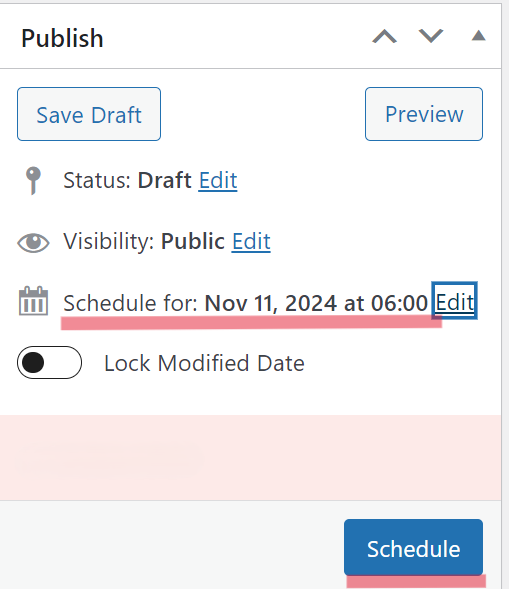The height and width of the screenshot is (589, 509).
Task: Click the Save Draft button
Action: coord(89,114)
